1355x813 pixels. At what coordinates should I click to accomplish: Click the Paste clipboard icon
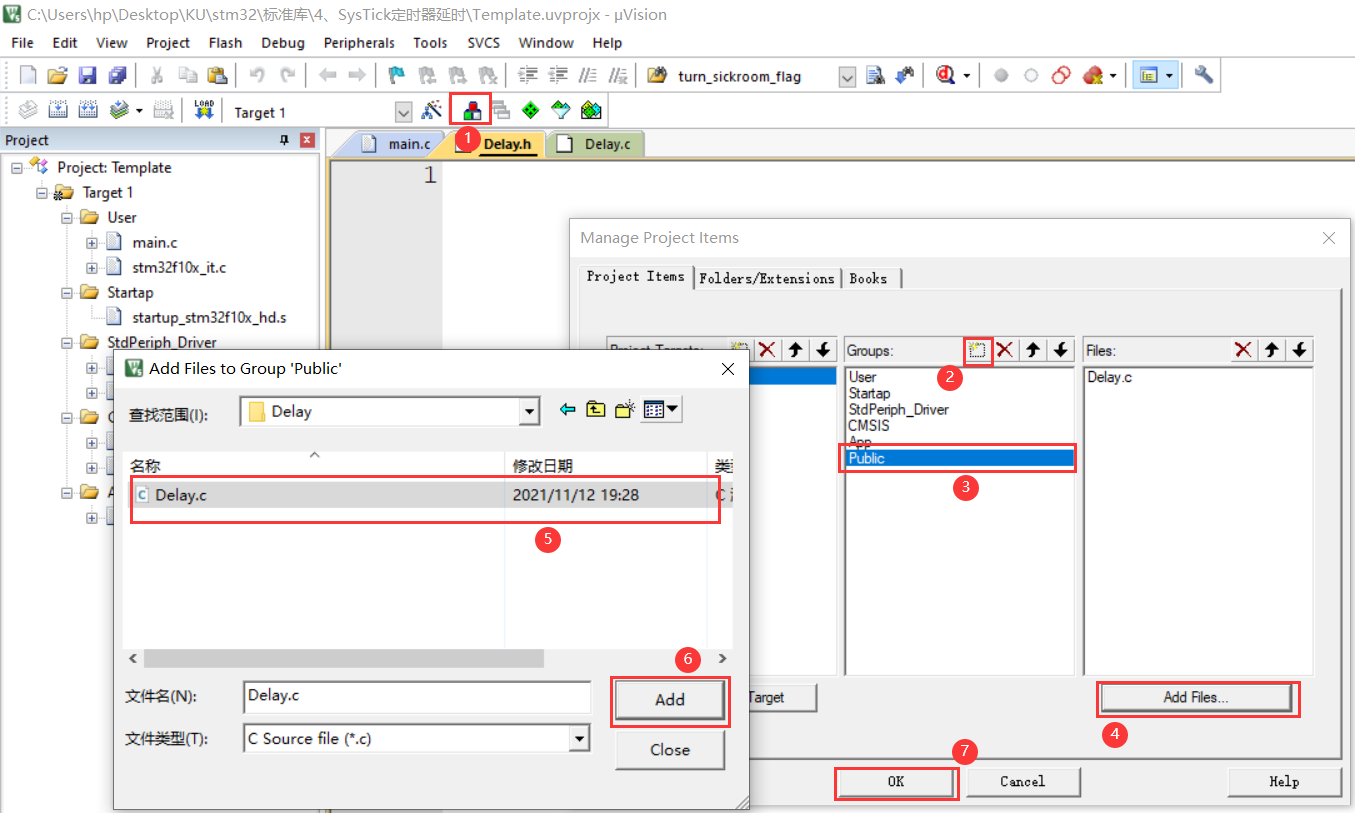click(x=217, y=76)
